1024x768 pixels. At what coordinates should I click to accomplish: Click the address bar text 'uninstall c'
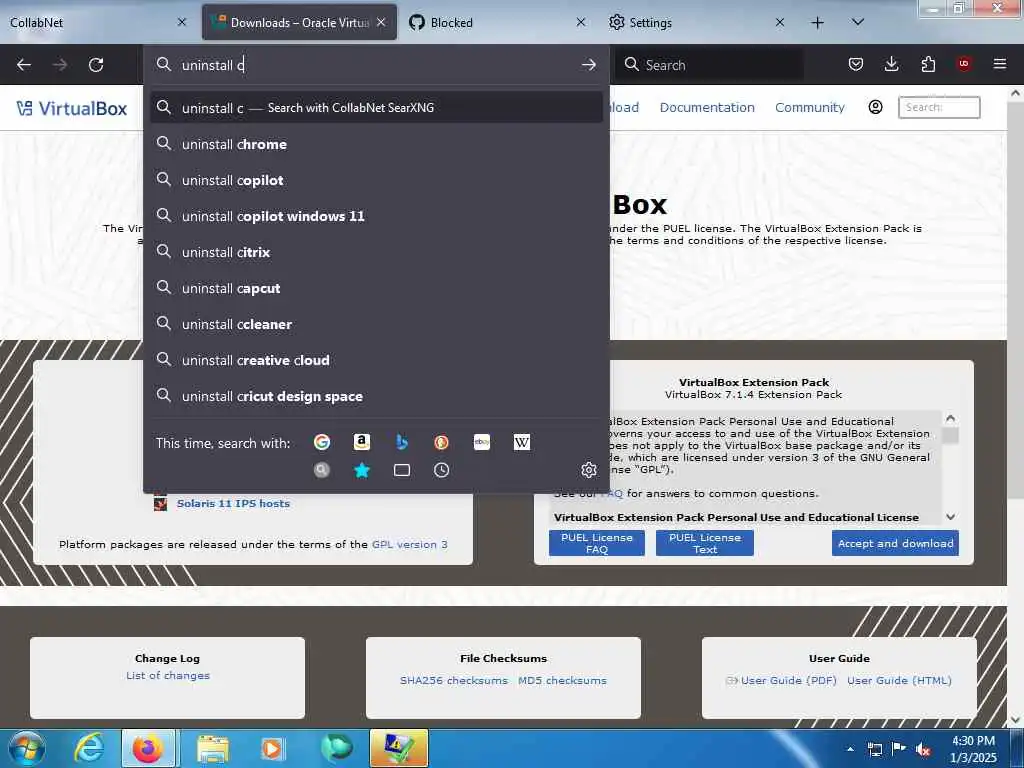(213, 65)
